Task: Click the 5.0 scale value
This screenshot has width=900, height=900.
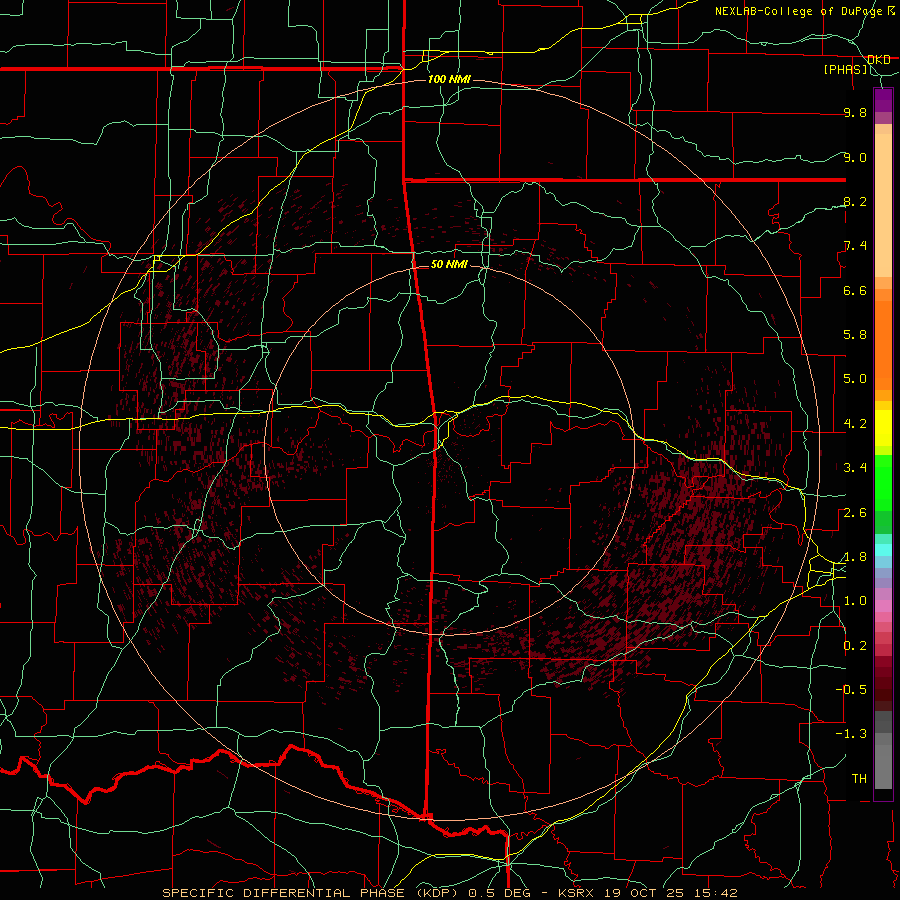Action: tap(855, 379)
